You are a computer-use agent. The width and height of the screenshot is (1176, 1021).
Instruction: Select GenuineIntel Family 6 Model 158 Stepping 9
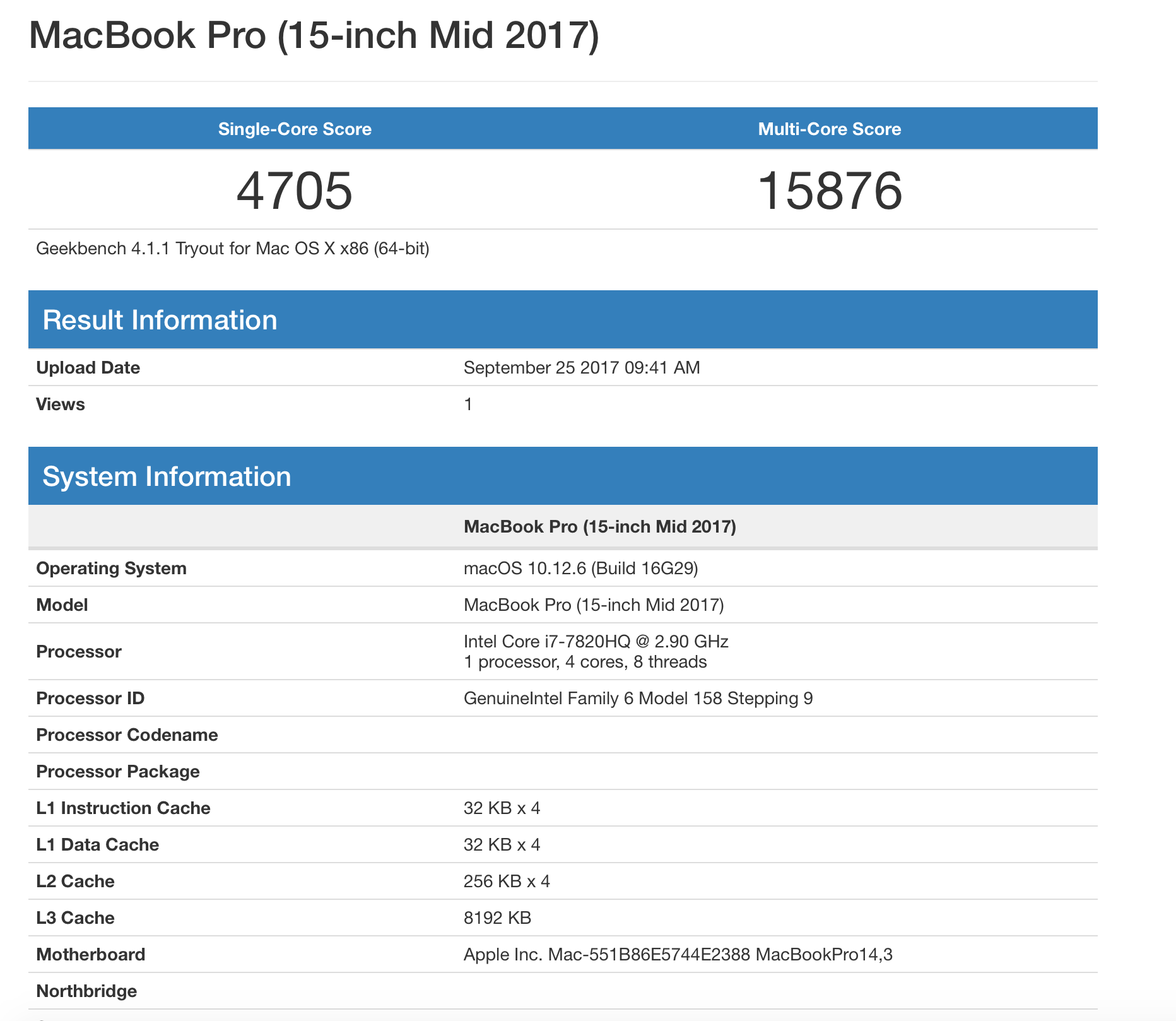click(x=638, y=698)
